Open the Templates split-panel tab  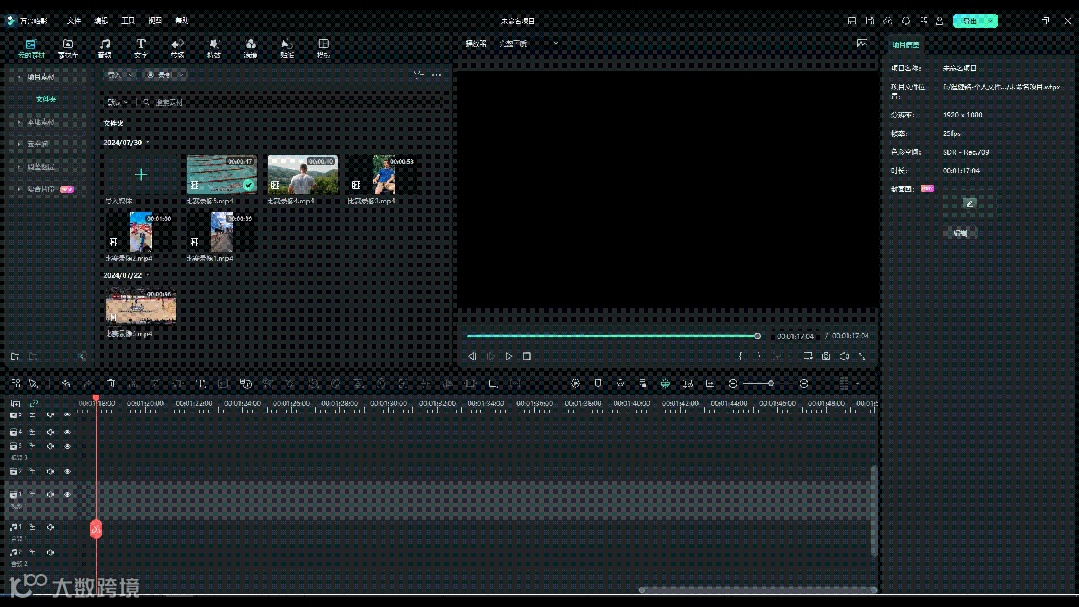[x=323, y=48]
